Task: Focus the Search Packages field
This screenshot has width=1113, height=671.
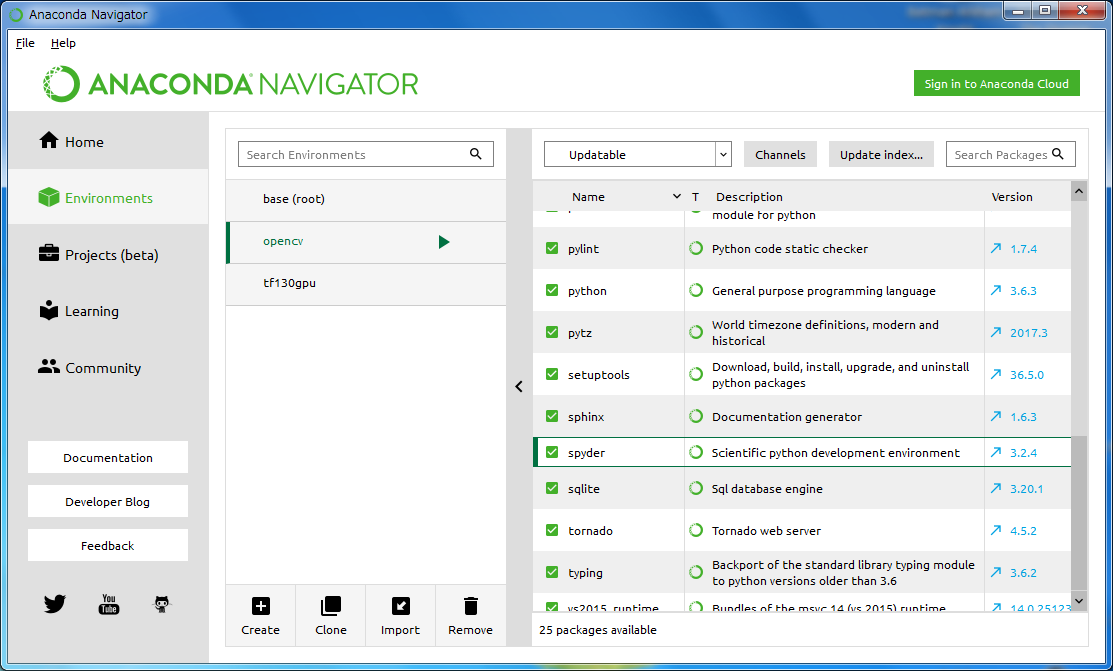Action: coord(1011,154)
